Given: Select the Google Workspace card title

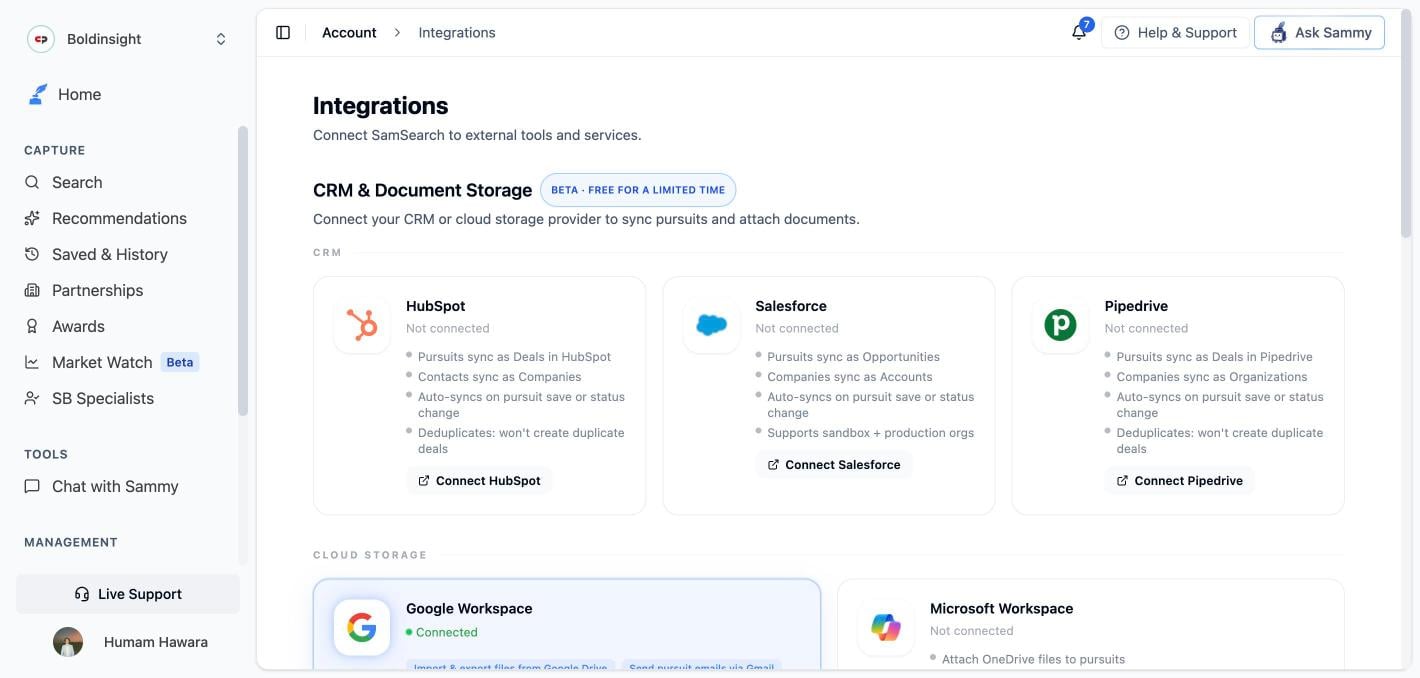Looking at the screenshot, I should (x=469, y=608).
